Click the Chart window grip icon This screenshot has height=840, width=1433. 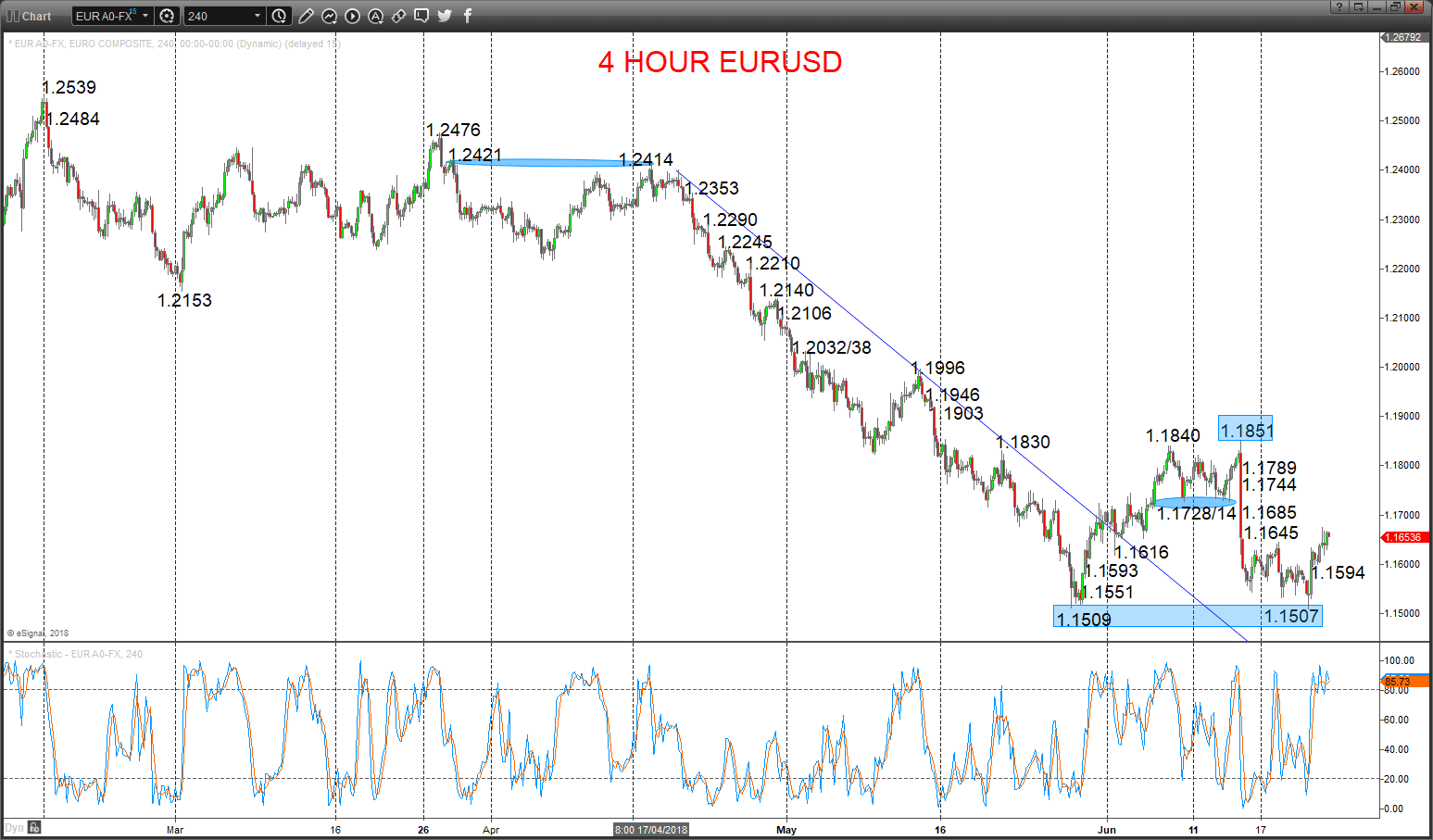(12, 16)
